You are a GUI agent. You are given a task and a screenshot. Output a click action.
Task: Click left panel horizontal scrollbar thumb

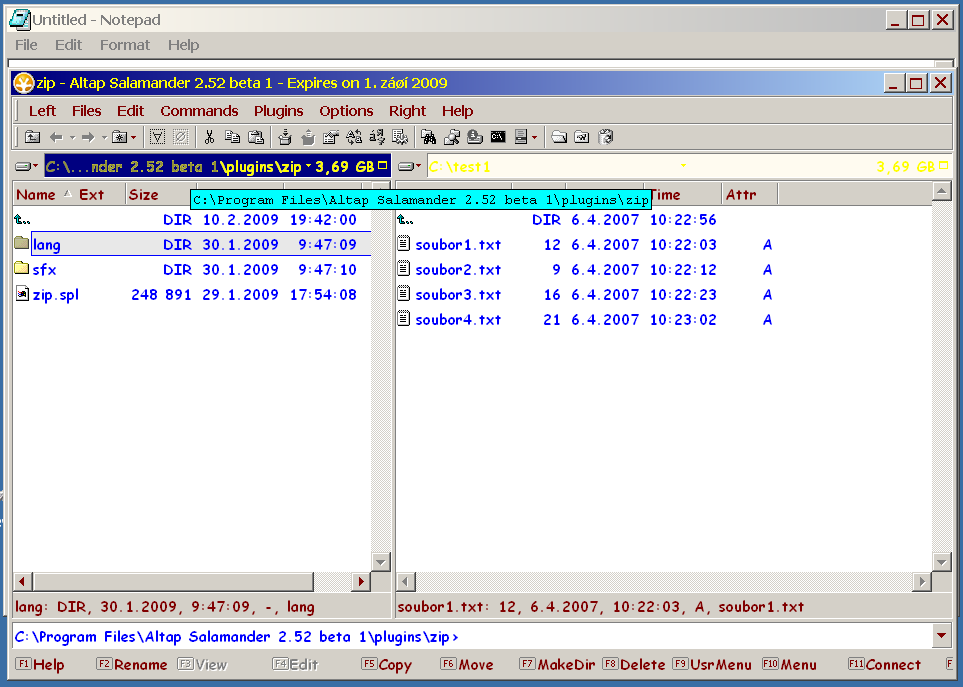(x=173, y=581)
